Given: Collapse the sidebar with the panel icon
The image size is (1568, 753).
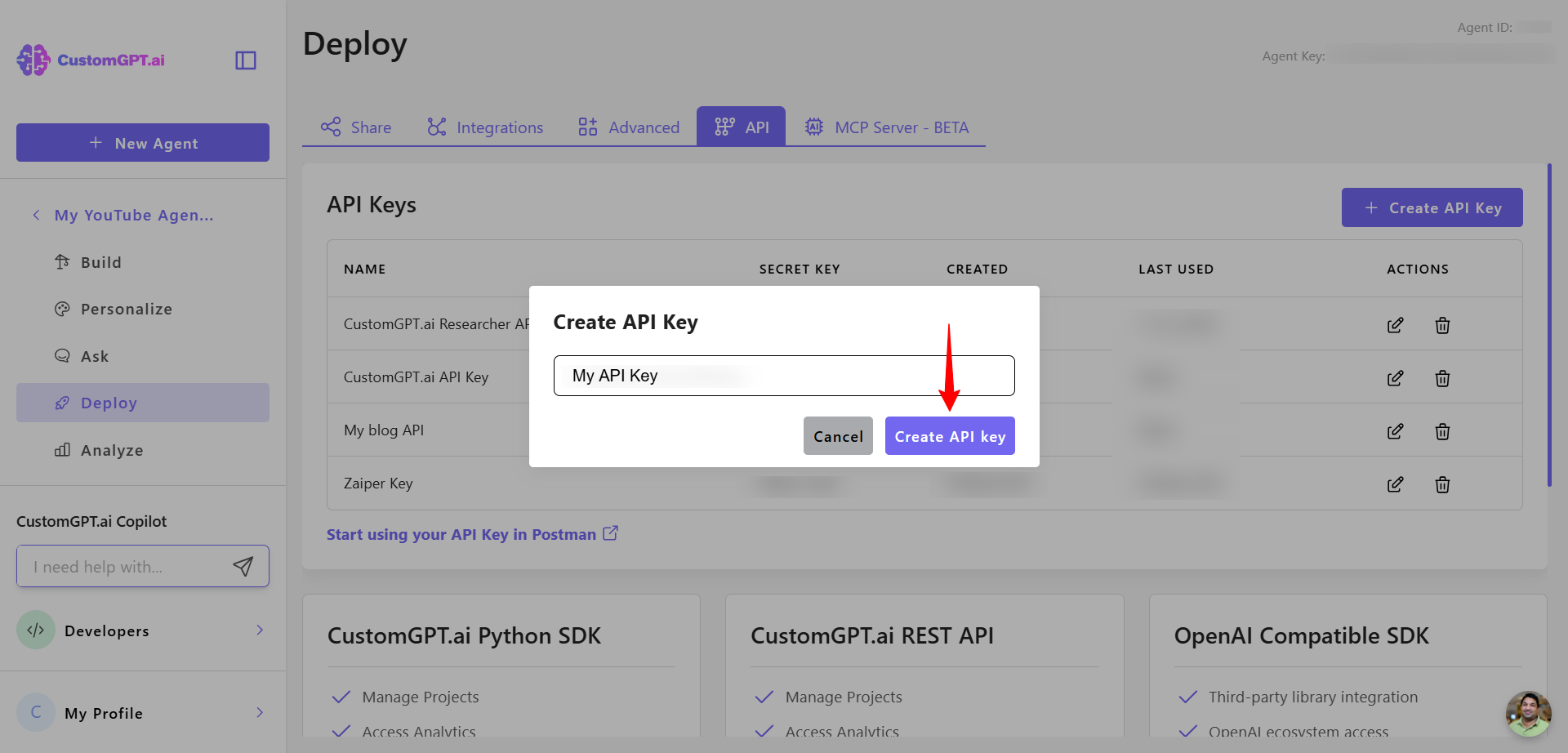Looking at the screenshot, I should click(246, 60).
